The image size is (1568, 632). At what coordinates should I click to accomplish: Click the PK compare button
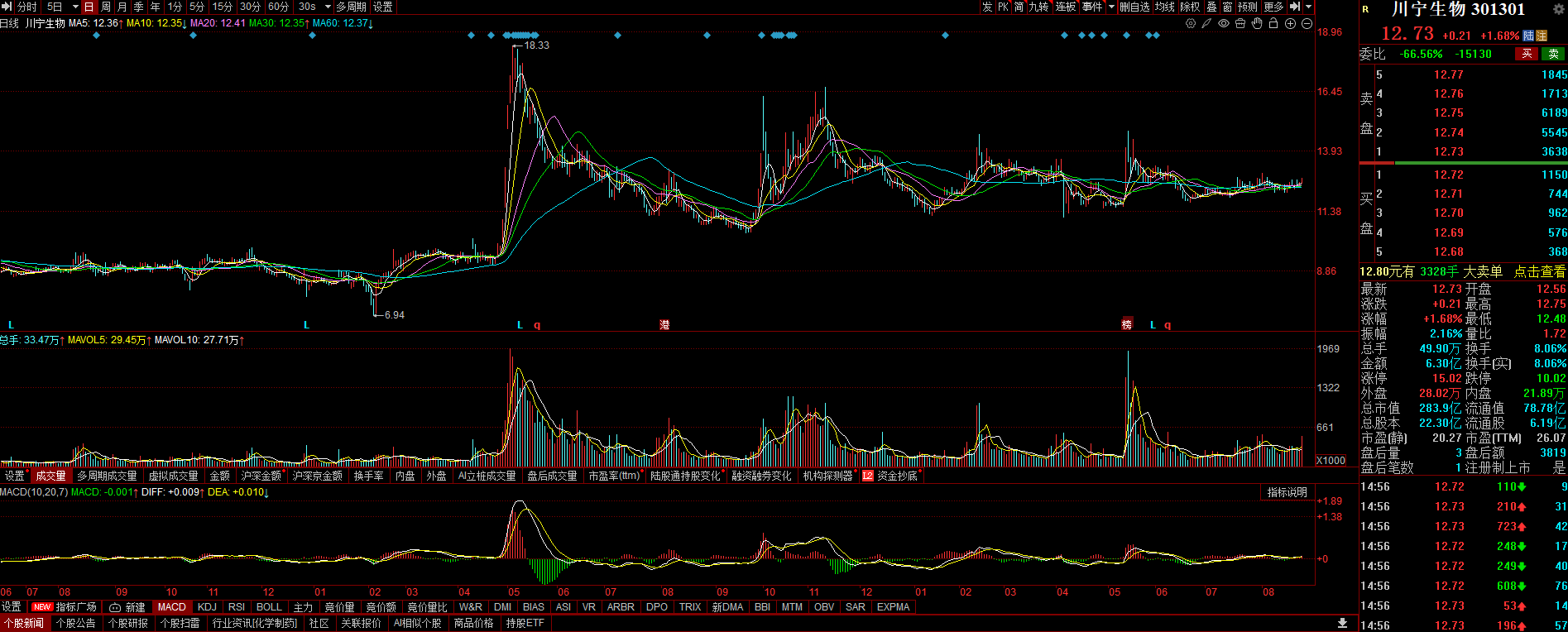(1003, 7)
